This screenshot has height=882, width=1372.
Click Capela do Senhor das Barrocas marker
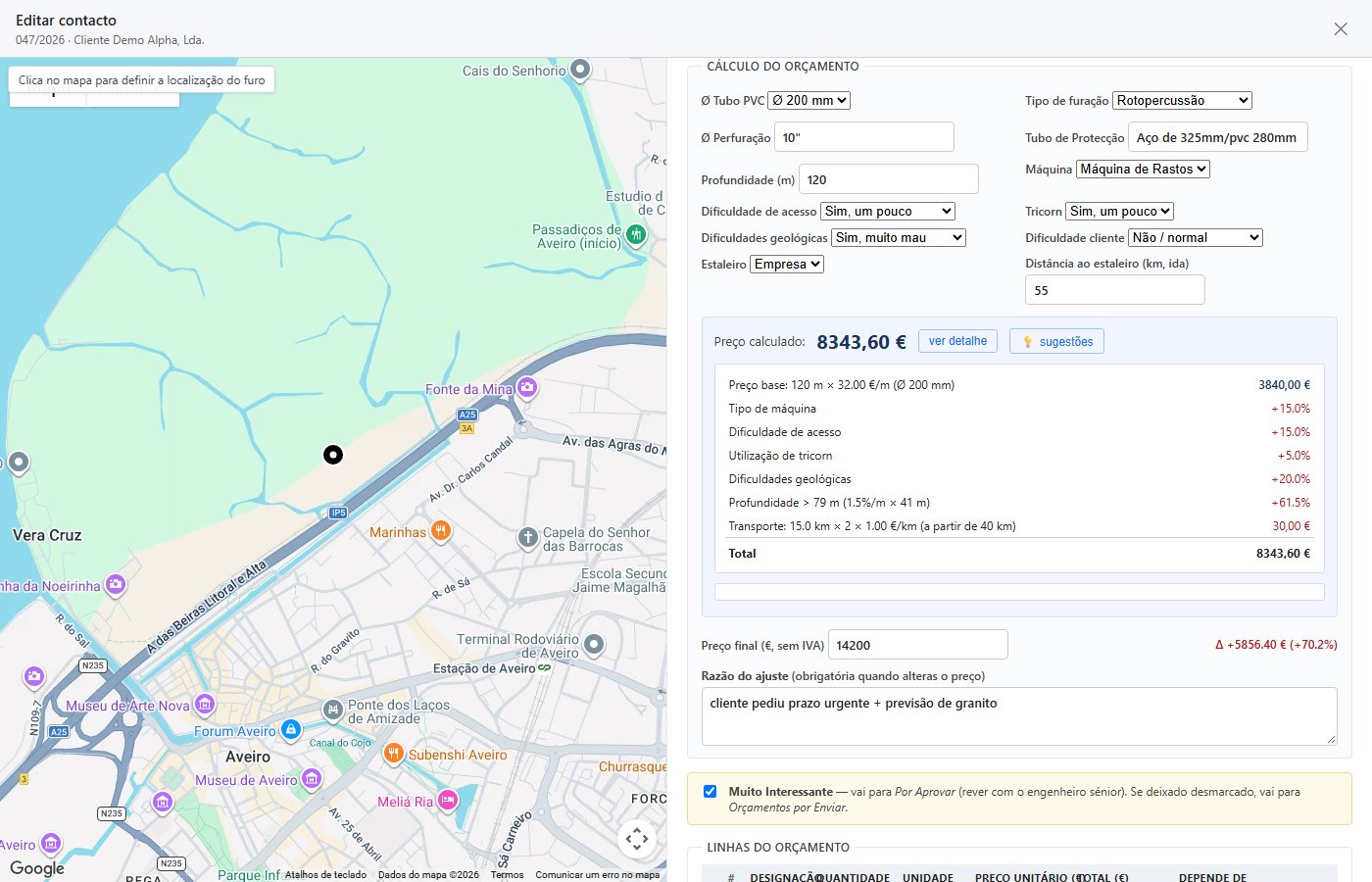527,537
